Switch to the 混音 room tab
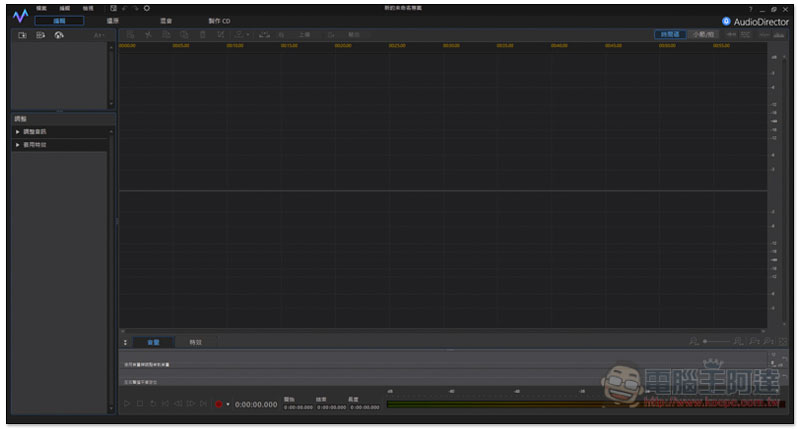This screenshot has width=800, height=429. 166,21
